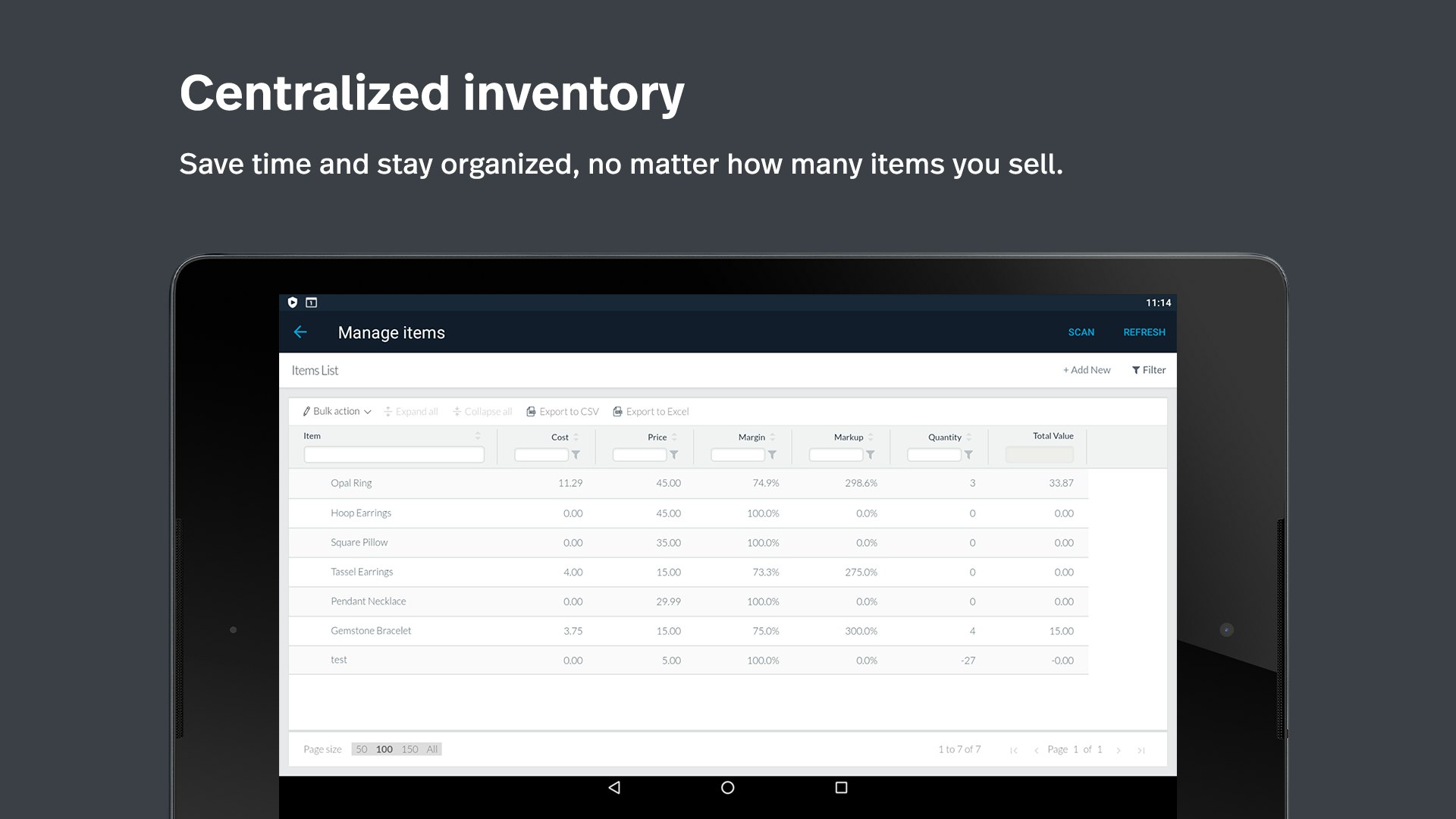Set page size to 150
Image resolution: width=1456 pixels, height=819 pixels.
409,749
